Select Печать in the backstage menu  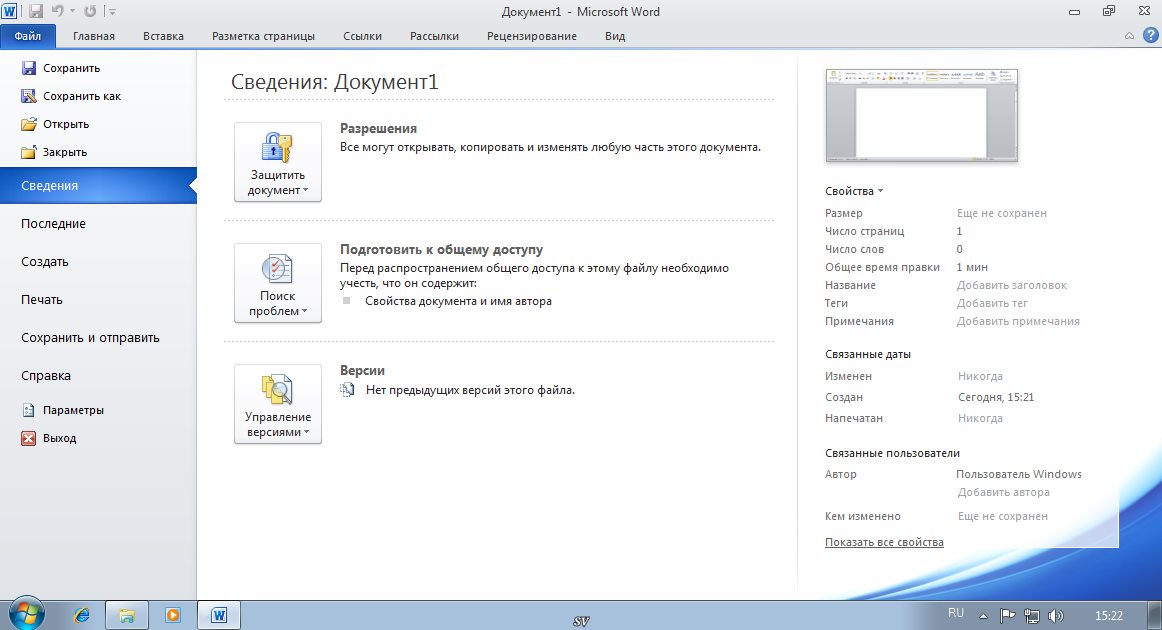42,300
